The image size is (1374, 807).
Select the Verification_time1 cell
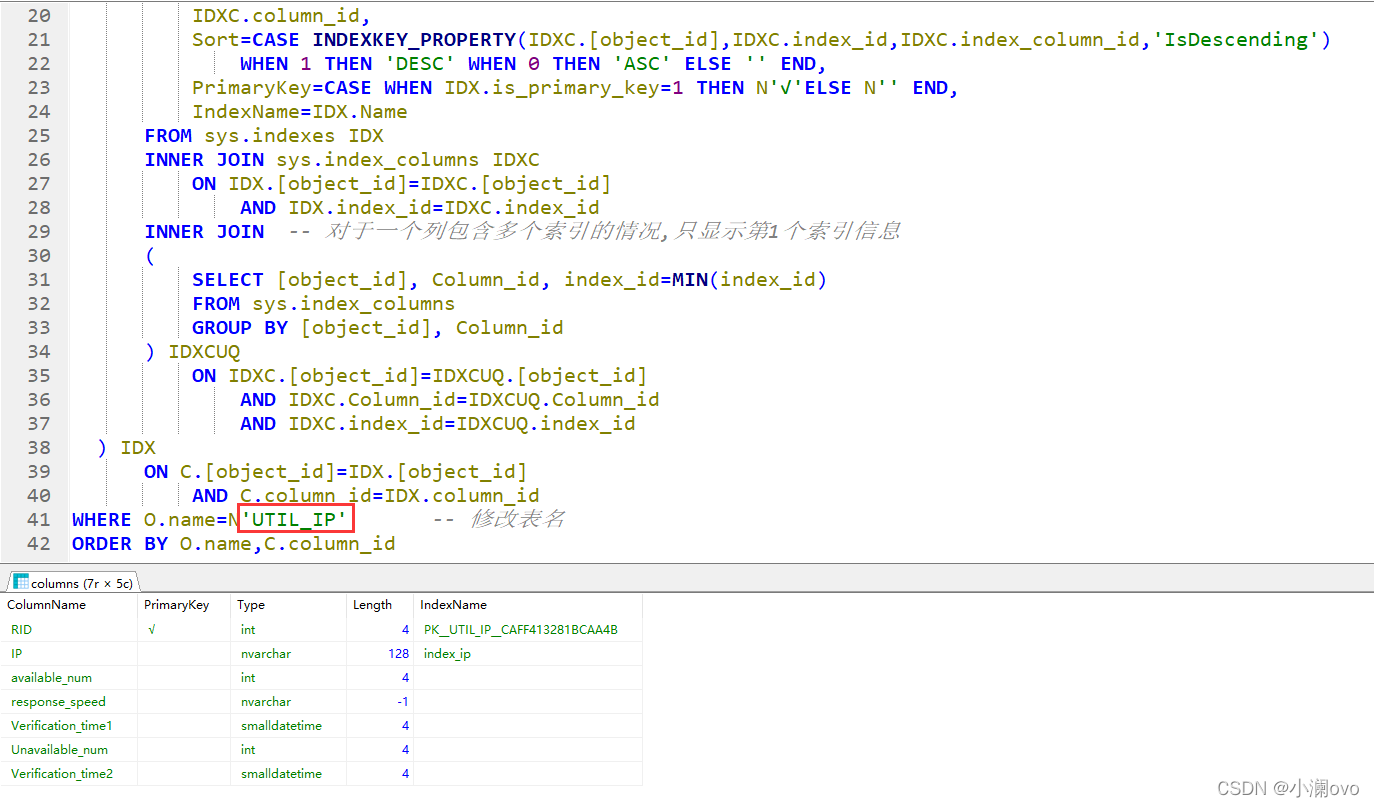pyautogui.click(x=70, y=726)
